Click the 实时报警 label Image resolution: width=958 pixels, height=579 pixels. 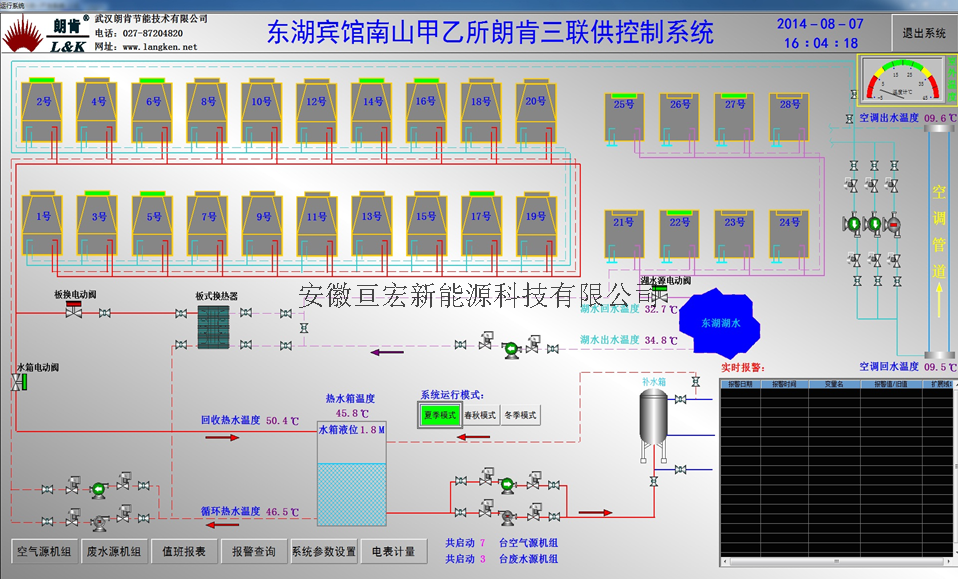tap(742, 367)
